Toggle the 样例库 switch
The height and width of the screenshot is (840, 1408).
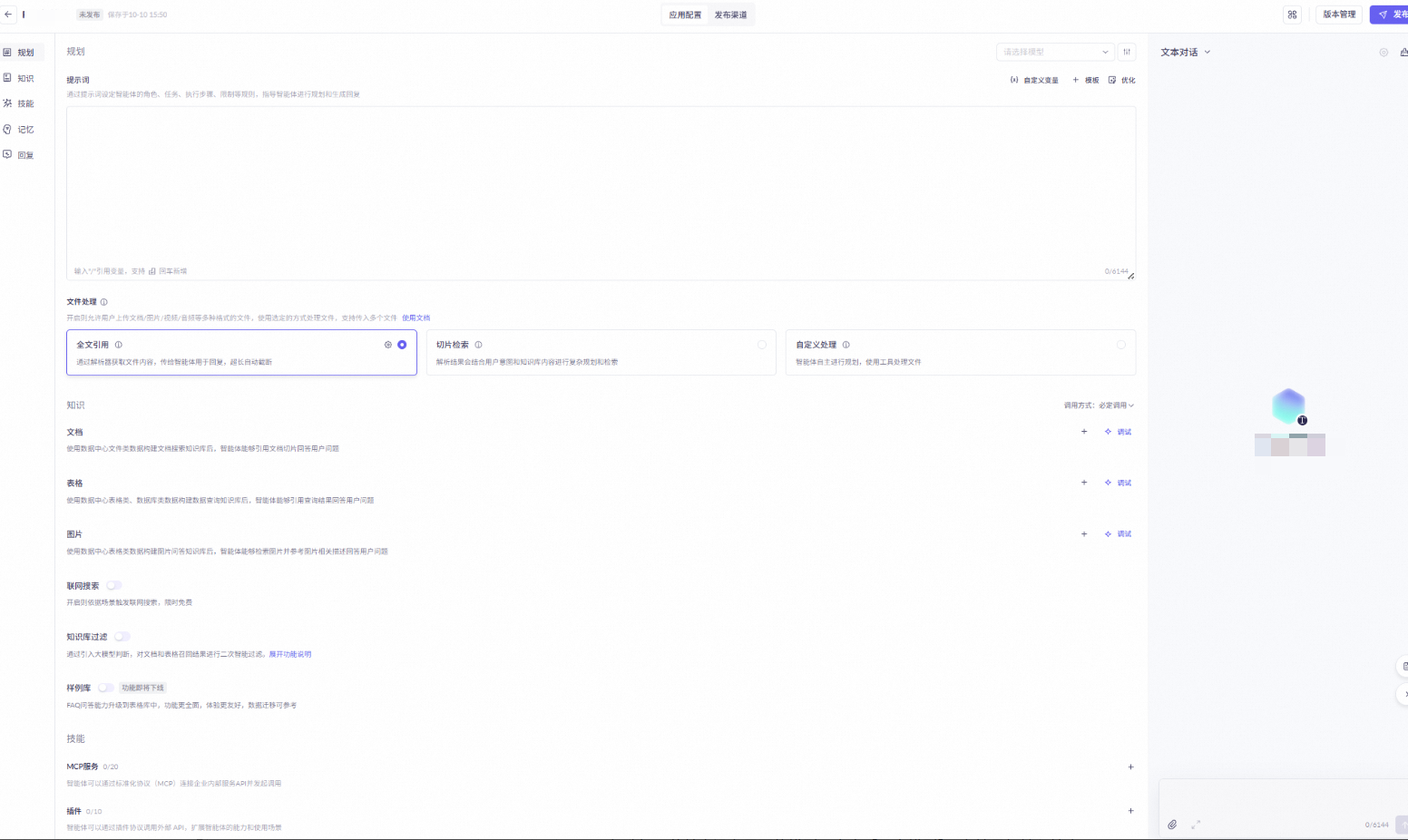106,688
